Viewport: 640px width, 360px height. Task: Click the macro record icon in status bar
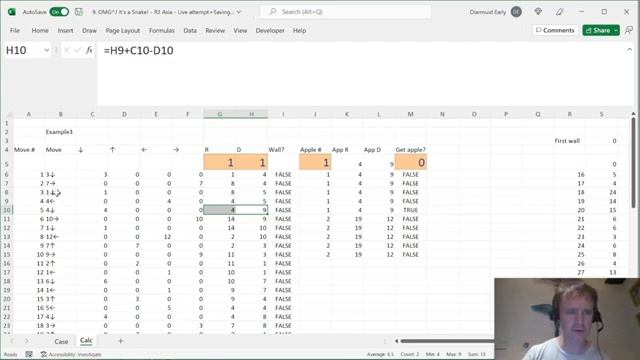pos(29,354)
